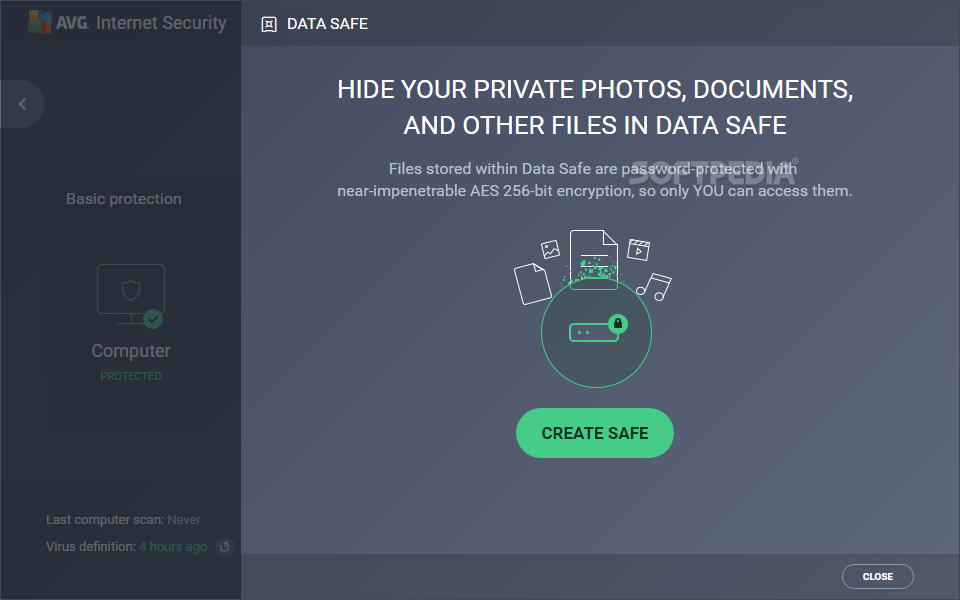960x600 pixels.
Task: Click the Data Safe icon in the header
Action: (269, 24)
